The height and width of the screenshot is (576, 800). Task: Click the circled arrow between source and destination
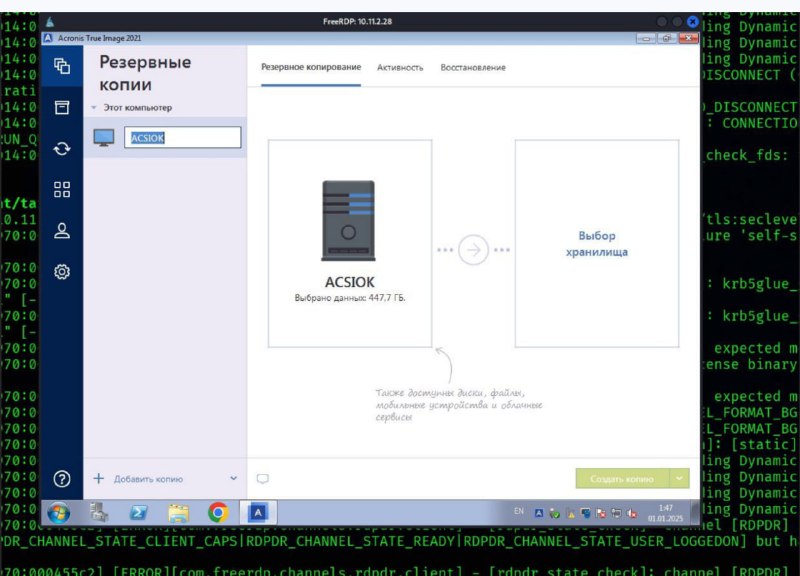point(473,250)
